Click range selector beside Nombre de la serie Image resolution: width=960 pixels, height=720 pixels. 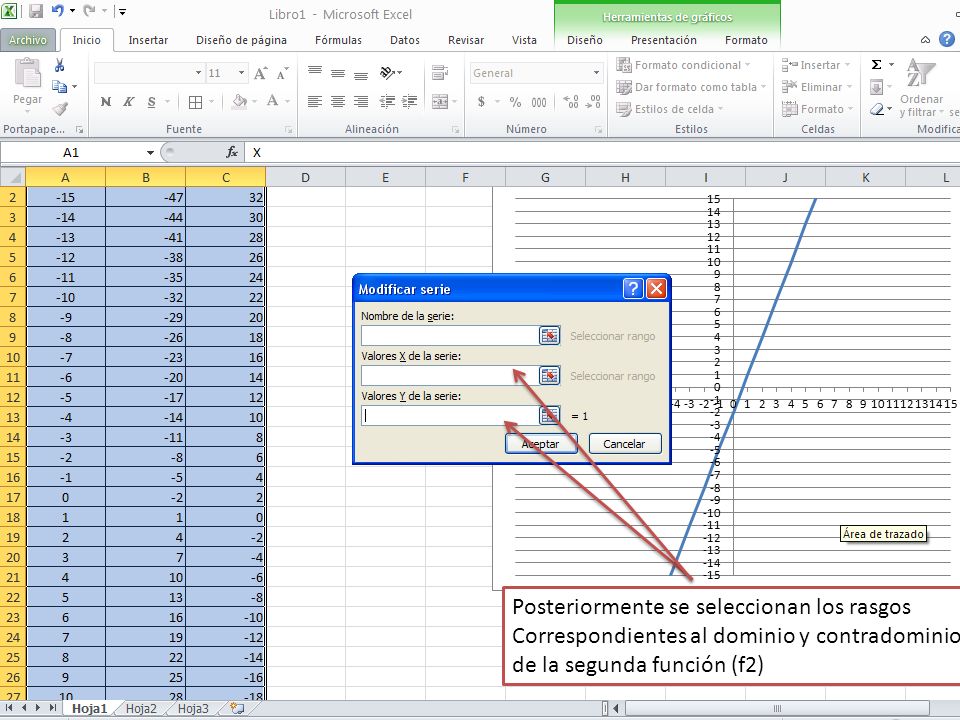click(549, 336)
